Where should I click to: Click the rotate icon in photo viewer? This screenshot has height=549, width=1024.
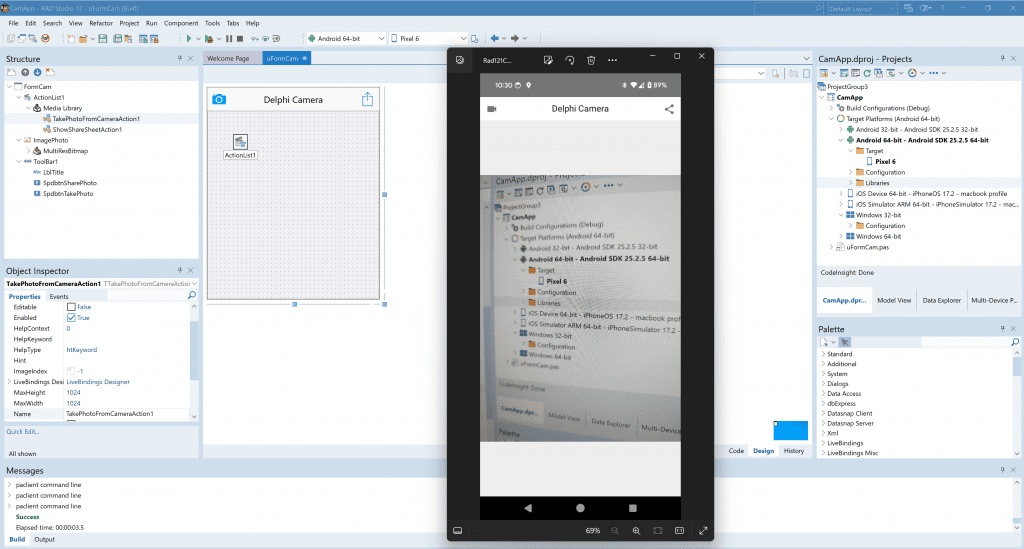(569, 60)
